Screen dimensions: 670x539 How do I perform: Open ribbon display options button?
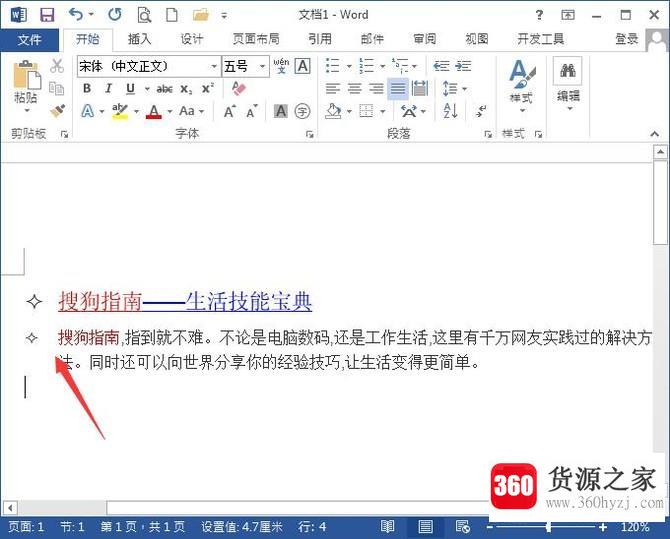[x=568, y=15]
